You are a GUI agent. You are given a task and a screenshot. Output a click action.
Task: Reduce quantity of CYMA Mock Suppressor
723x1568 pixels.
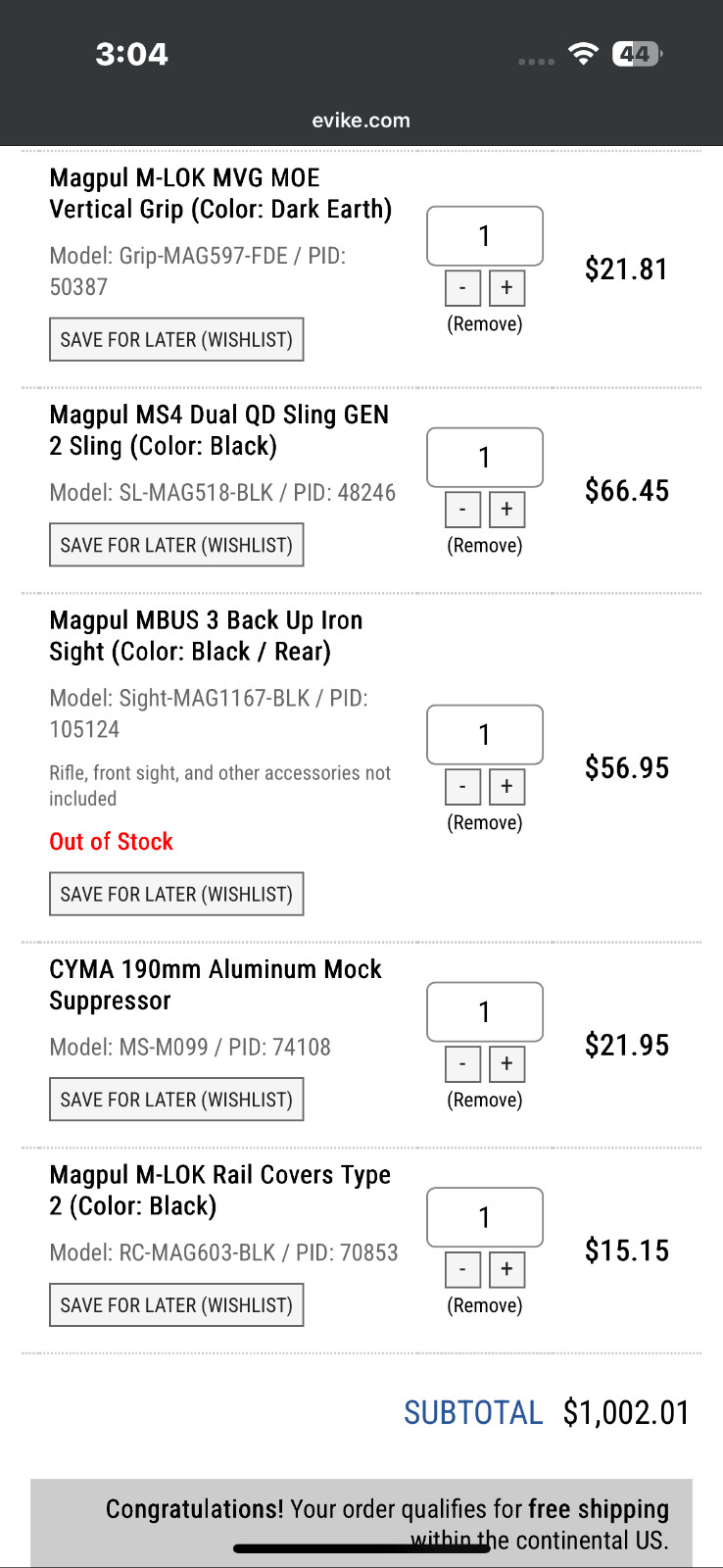pos(462,1064)
